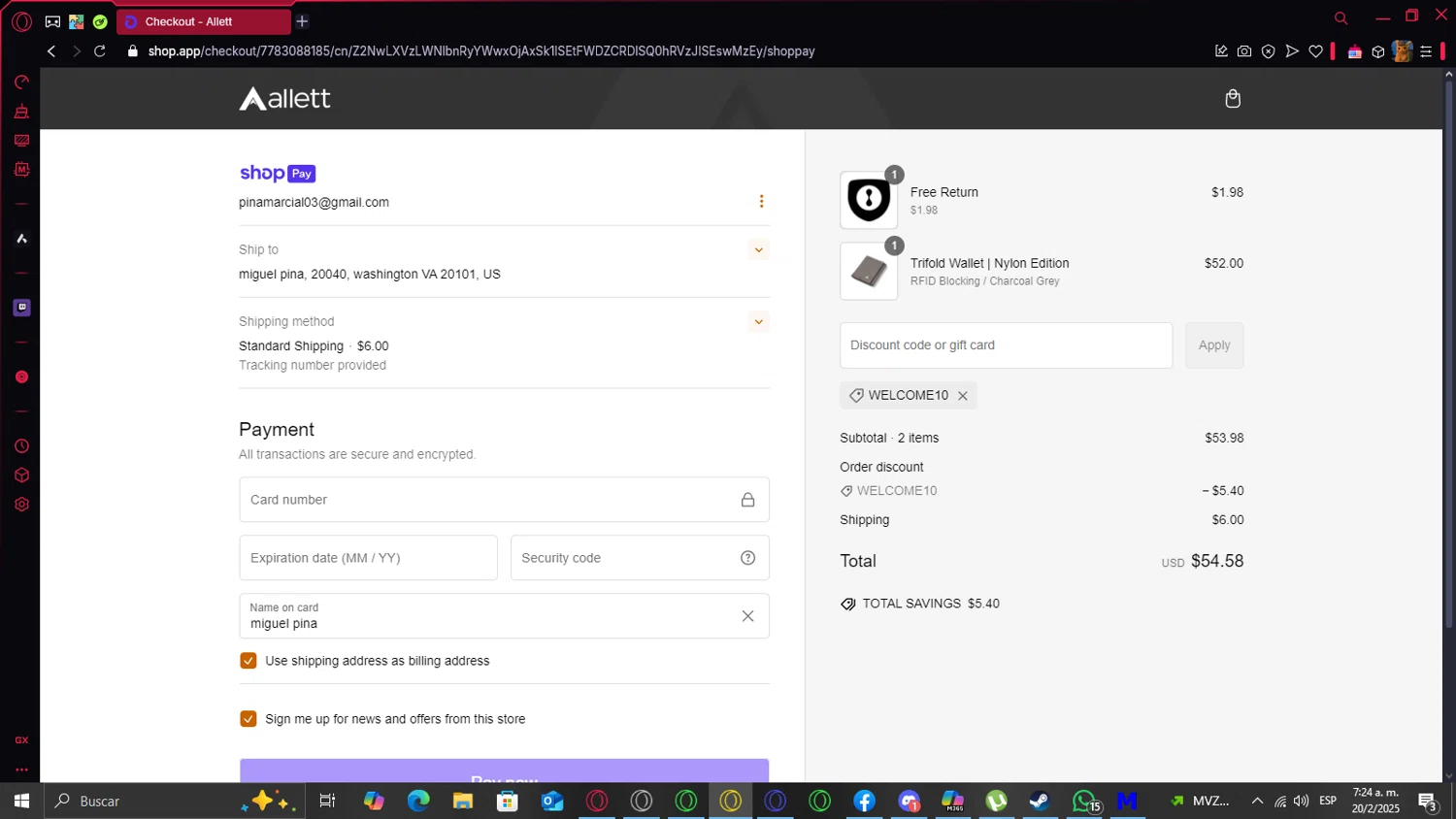Focus the Expiration date field
This screenshot has width=1456, height=819.
pyautogui.click(x=369, y=558)
